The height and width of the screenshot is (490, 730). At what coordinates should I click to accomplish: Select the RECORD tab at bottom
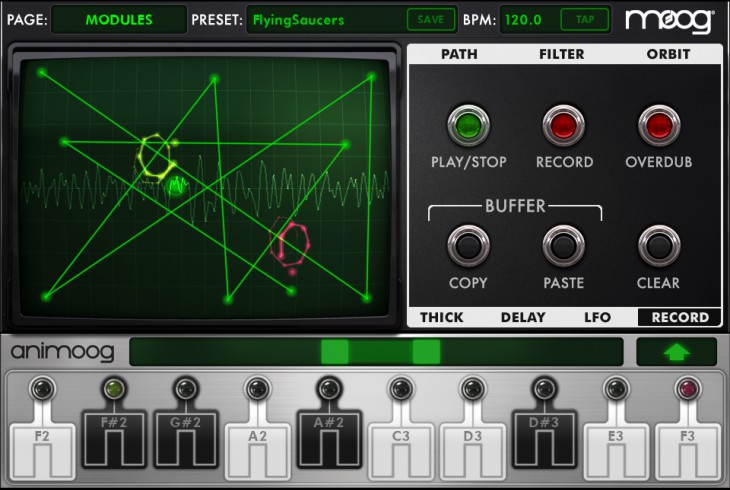(x=680, y=317)
